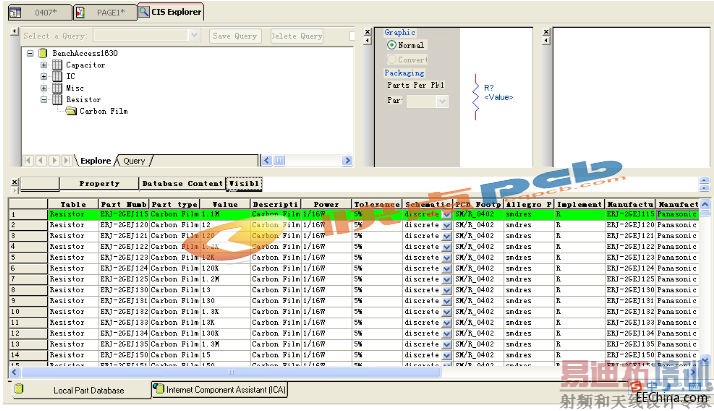Click the Carbon Film folder icon
The height and width of the screenshot is (411, 714).
(71, 111)
